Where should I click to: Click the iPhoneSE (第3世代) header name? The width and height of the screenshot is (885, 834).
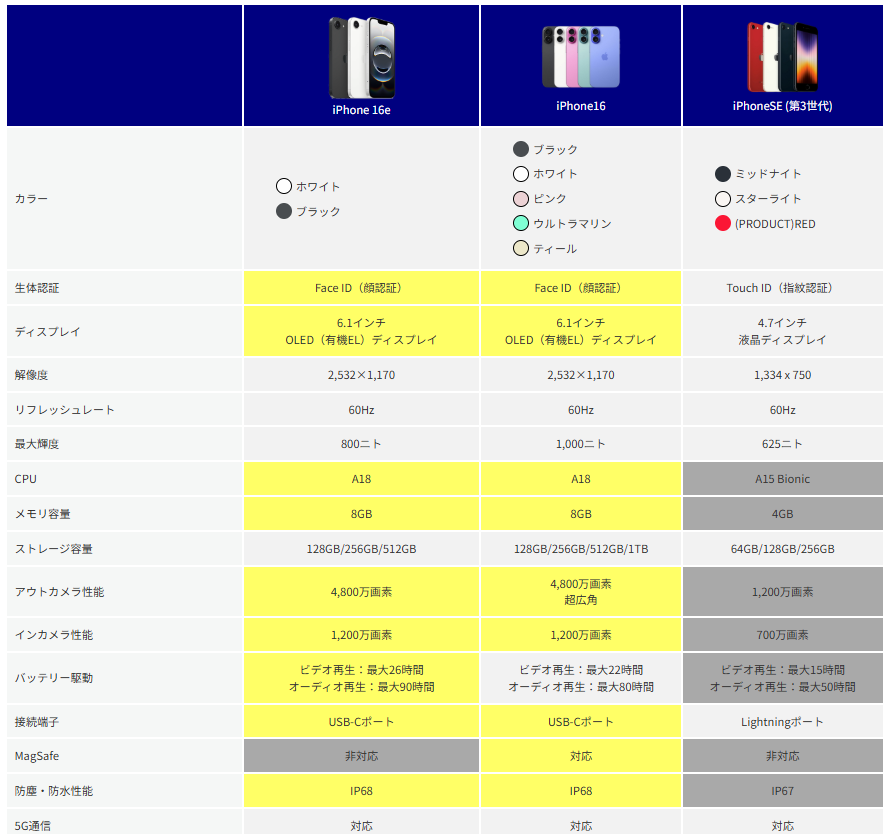coord(782,105)
